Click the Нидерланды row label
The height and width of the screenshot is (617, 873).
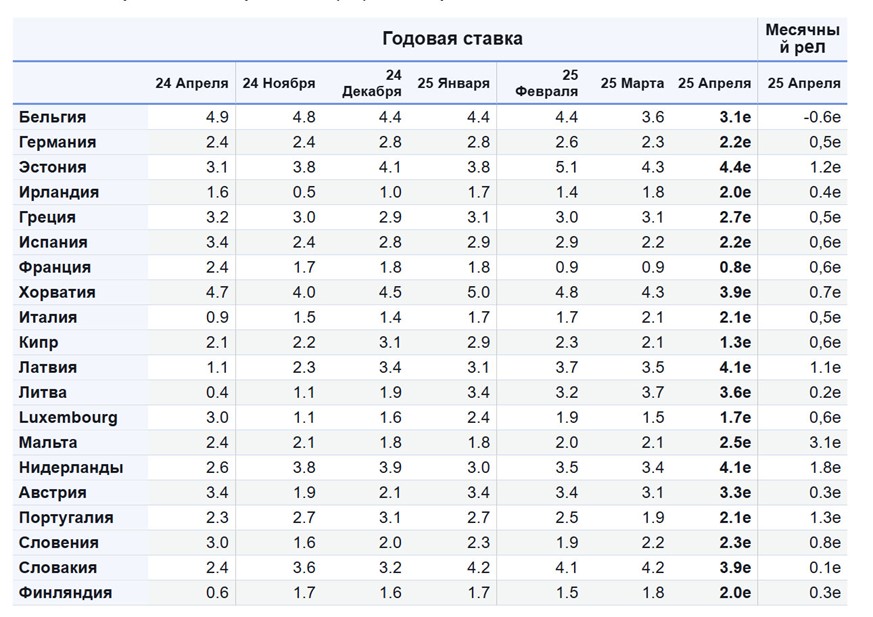71,467
